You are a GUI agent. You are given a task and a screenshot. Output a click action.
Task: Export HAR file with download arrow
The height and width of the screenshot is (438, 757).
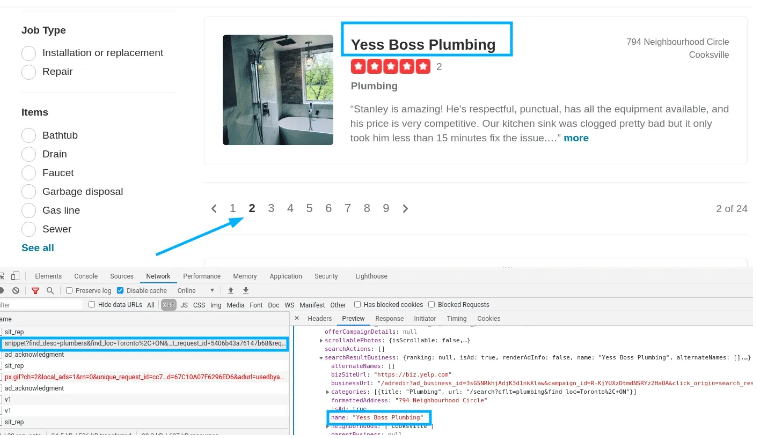tap(246, 290)
